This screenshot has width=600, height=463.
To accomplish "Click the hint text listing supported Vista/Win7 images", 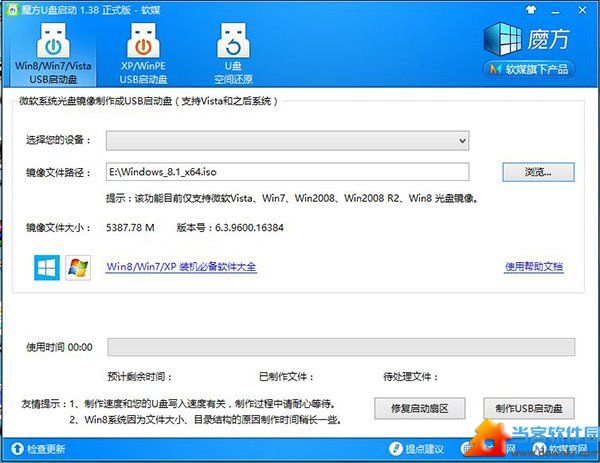I will [293, 198].
